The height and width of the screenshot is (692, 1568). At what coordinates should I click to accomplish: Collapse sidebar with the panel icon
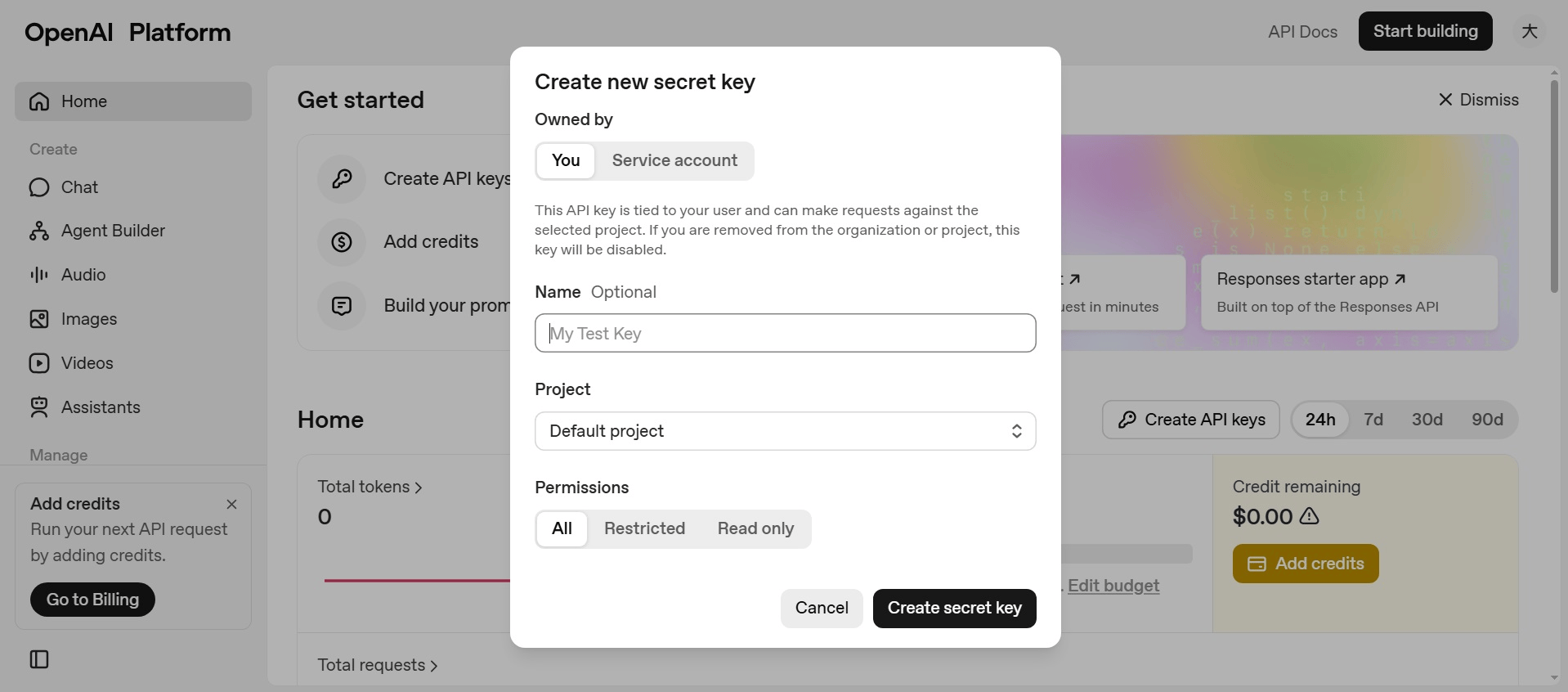pyautogui.click(x=39, y=659)
